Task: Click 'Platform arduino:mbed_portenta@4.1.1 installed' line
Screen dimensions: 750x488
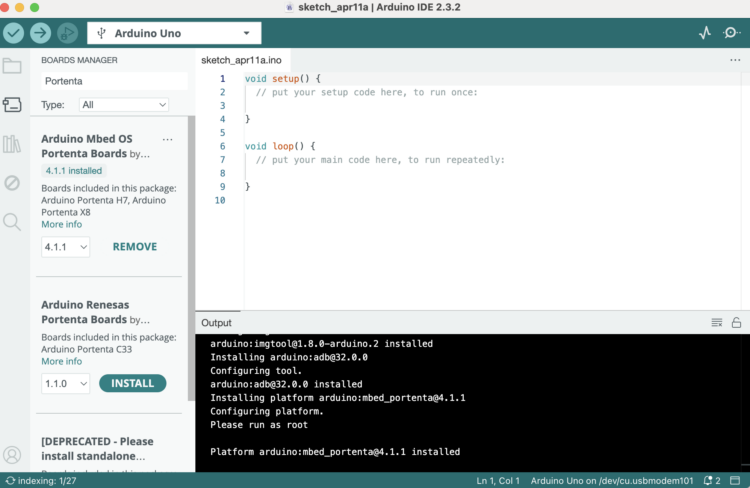Action: coord(335,452)
